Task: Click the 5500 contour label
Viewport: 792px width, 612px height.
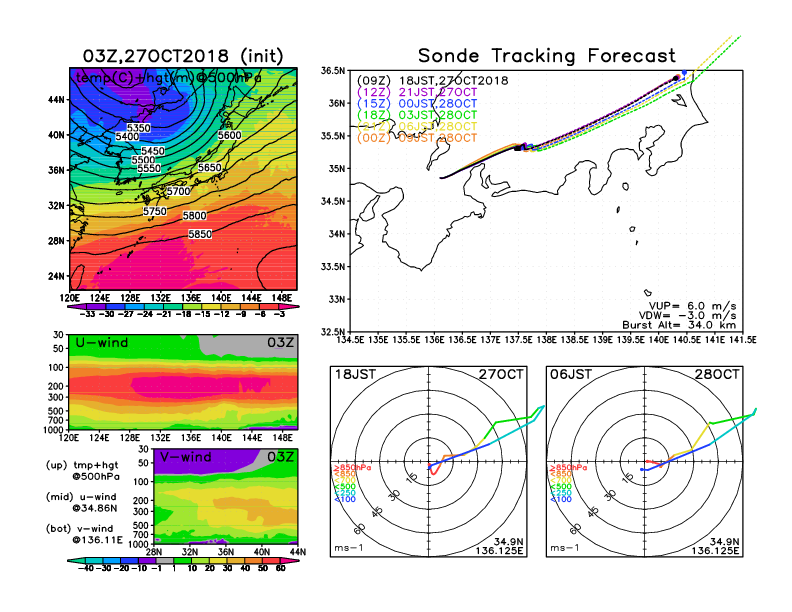Action: click(143, 160)
